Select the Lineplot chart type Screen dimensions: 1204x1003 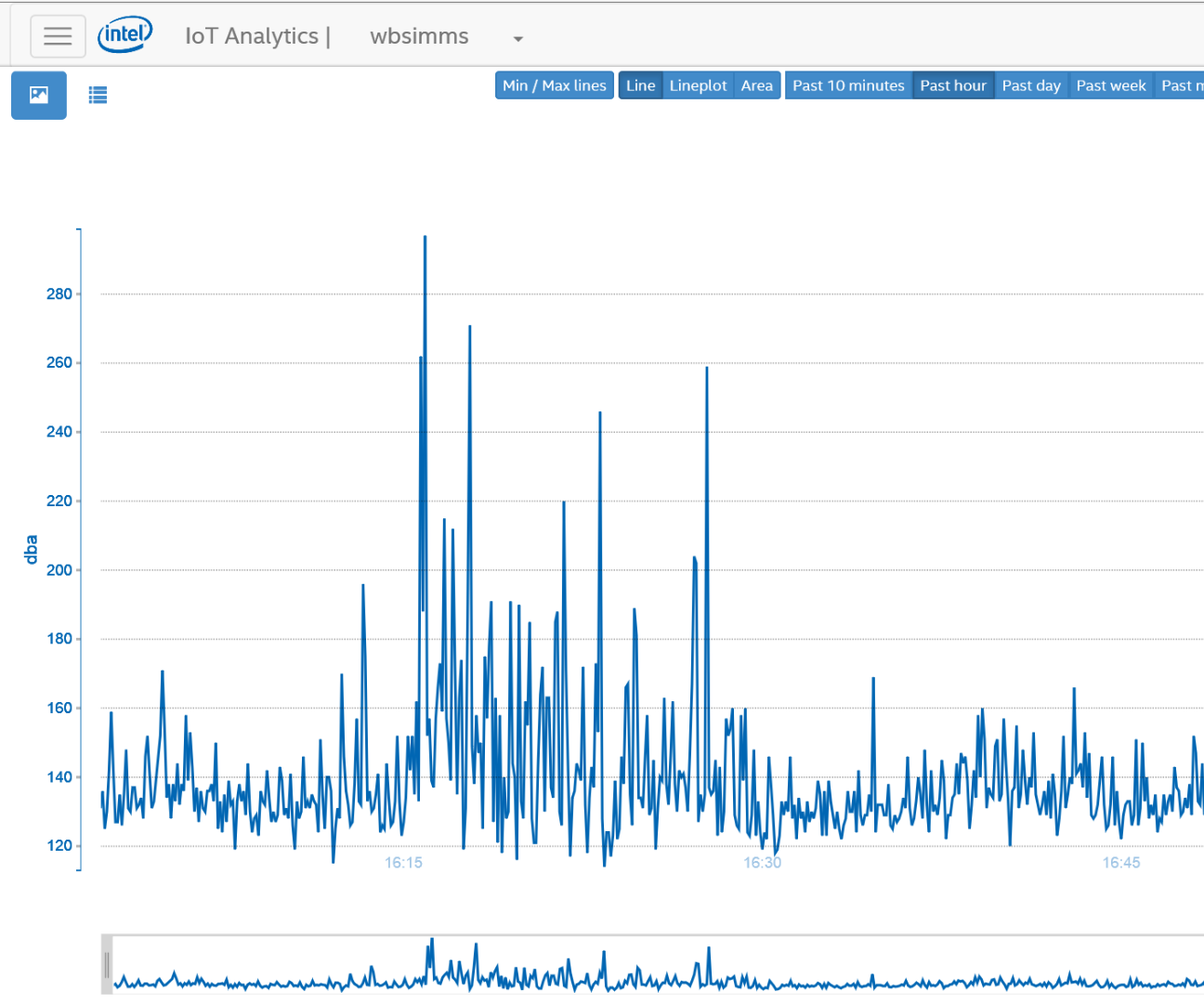[699, 85]
